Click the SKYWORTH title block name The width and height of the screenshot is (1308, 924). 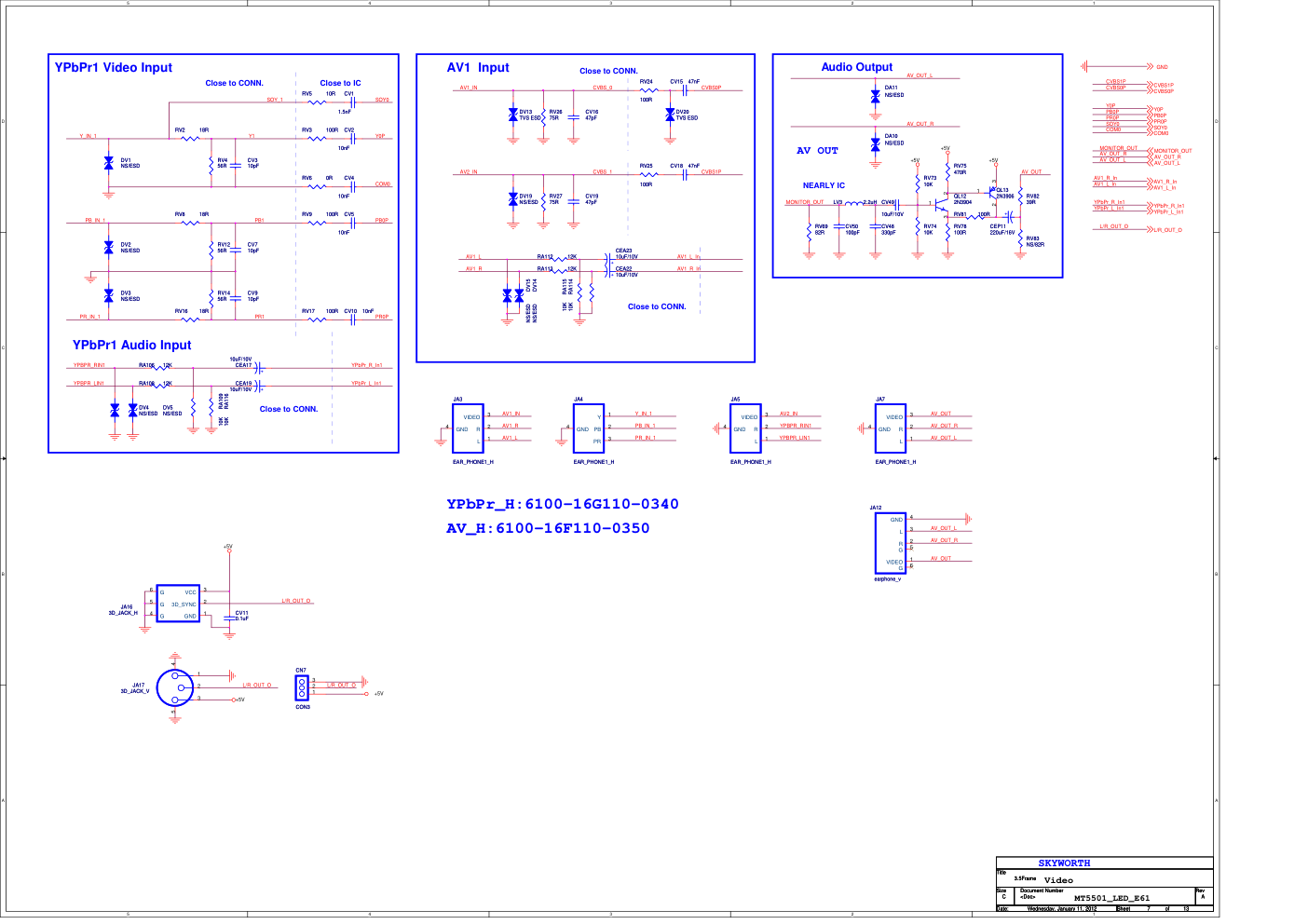1064,863
